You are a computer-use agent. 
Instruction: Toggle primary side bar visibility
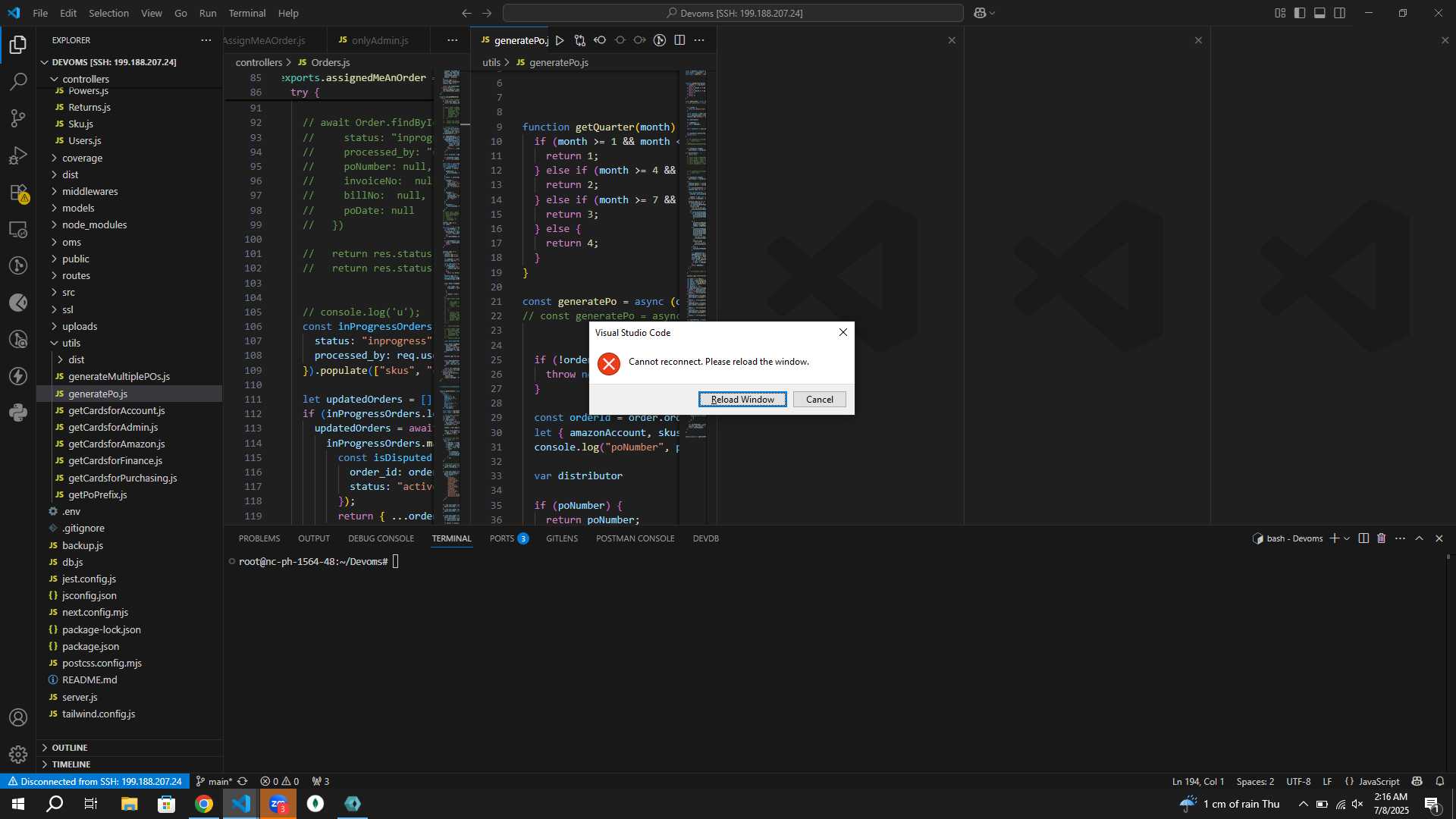pyautogui.click(x=1300, y=13)
